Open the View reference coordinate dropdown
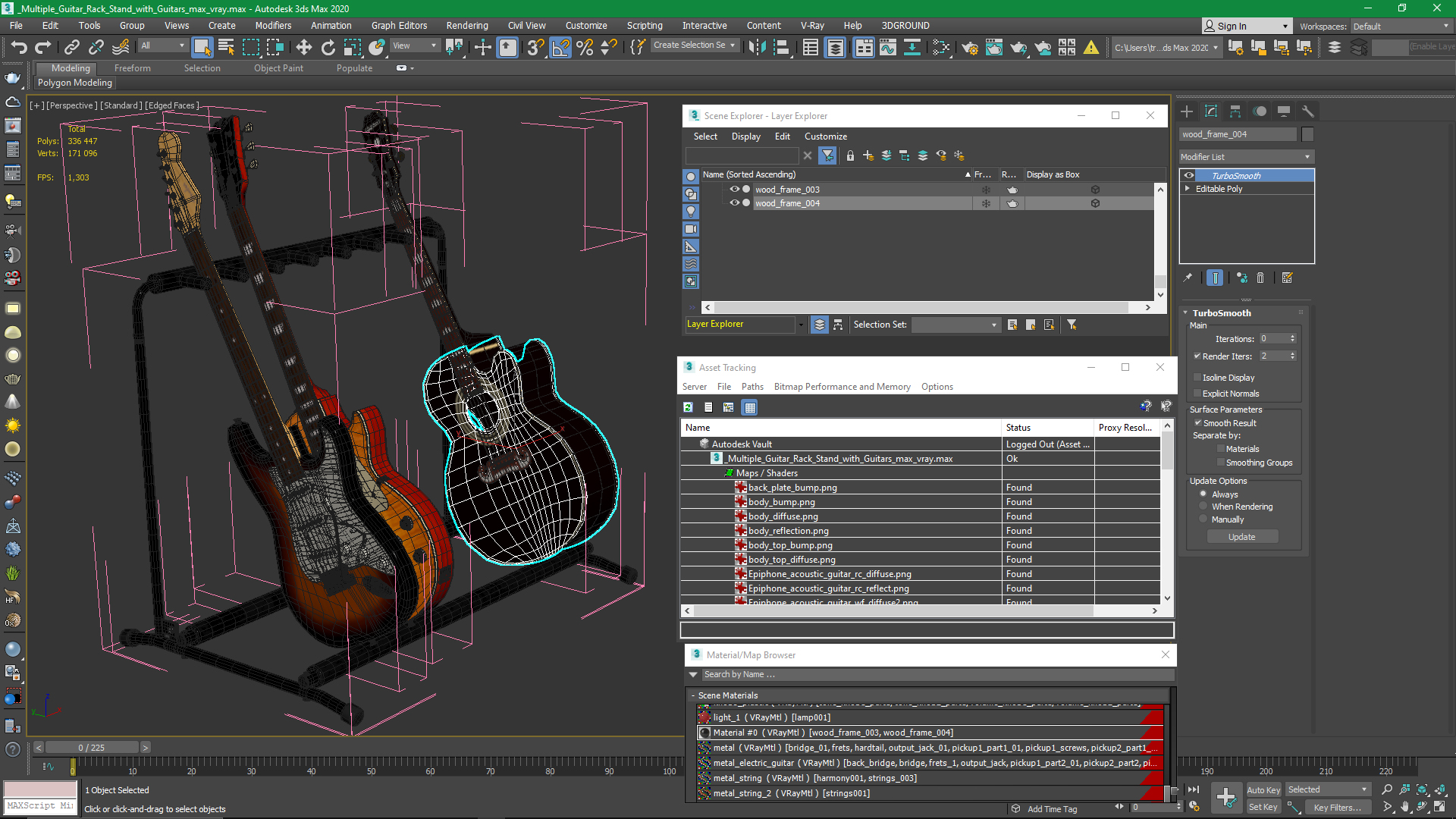The width and height of the screenshot is (1456, 819). [x=415, y=46]
